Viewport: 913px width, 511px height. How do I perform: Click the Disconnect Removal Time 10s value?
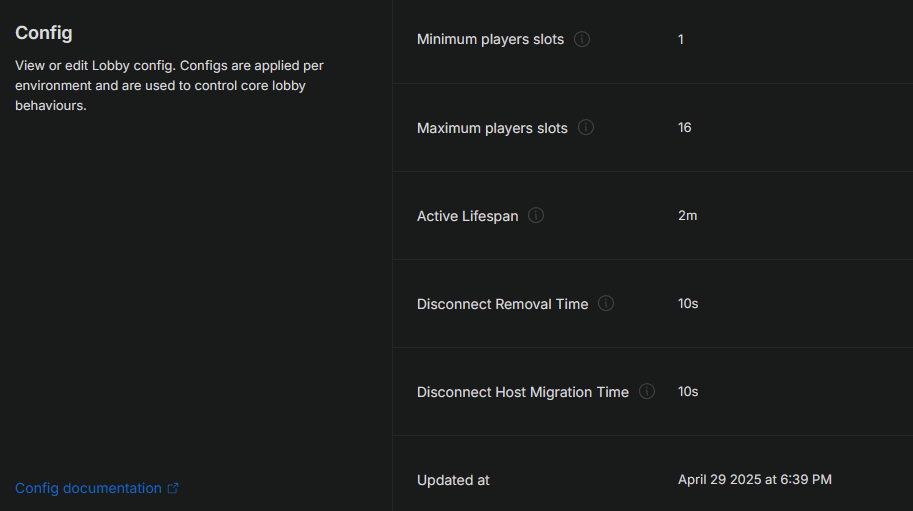(688, 304)
